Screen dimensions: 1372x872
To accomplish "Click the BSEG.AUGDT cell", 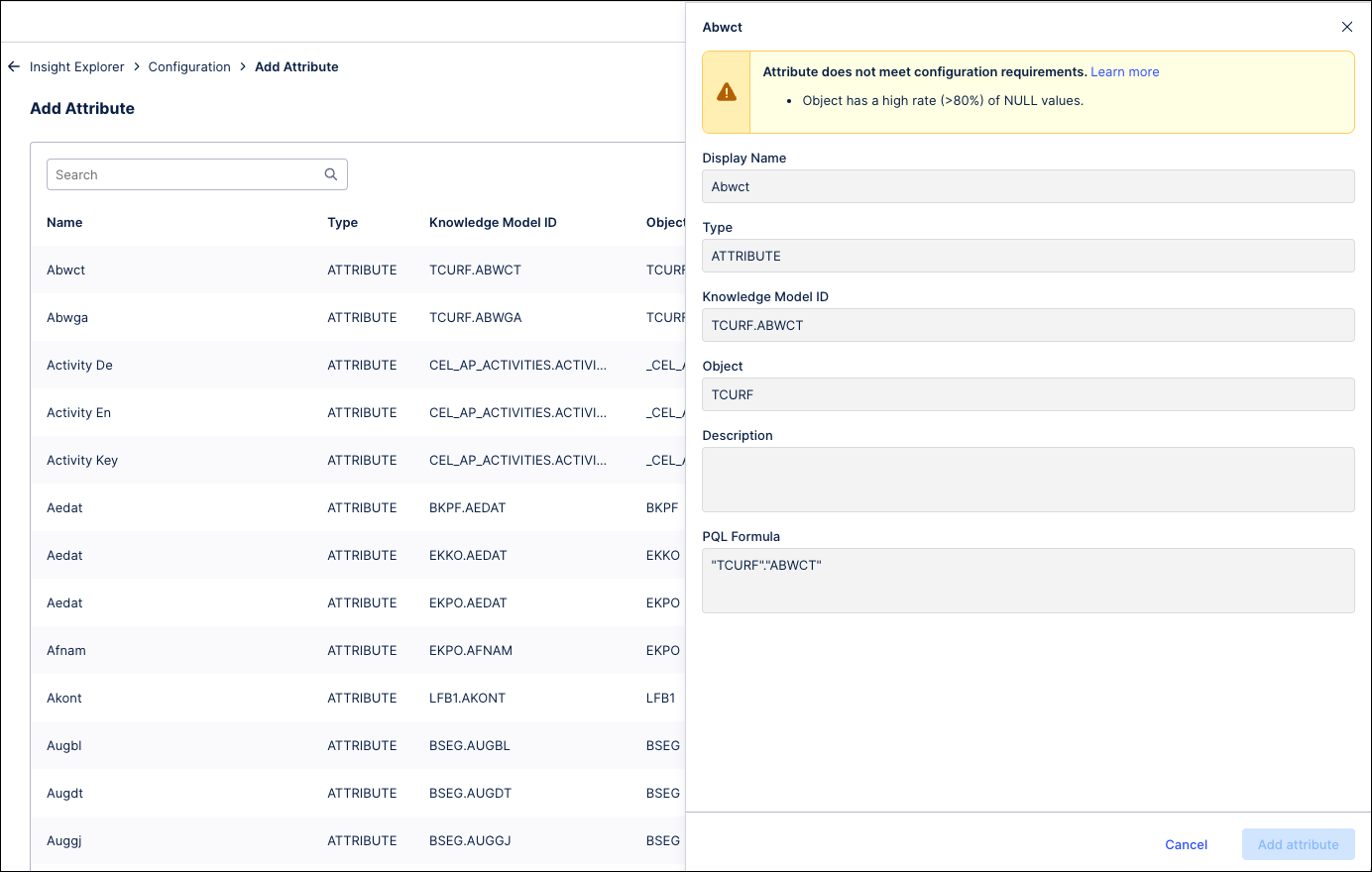I will coord(471,793).
